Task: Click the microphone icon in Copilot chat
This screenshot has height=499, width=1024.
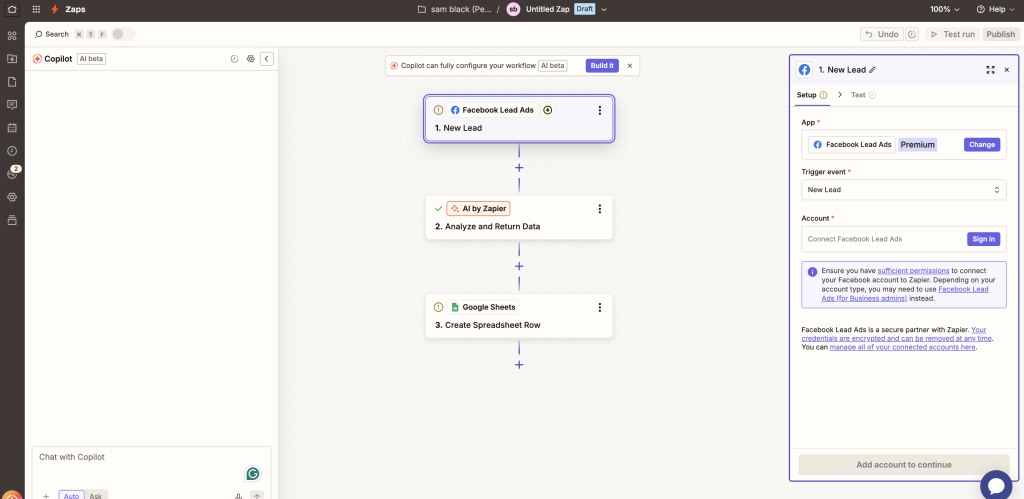Action: [238, 496]
